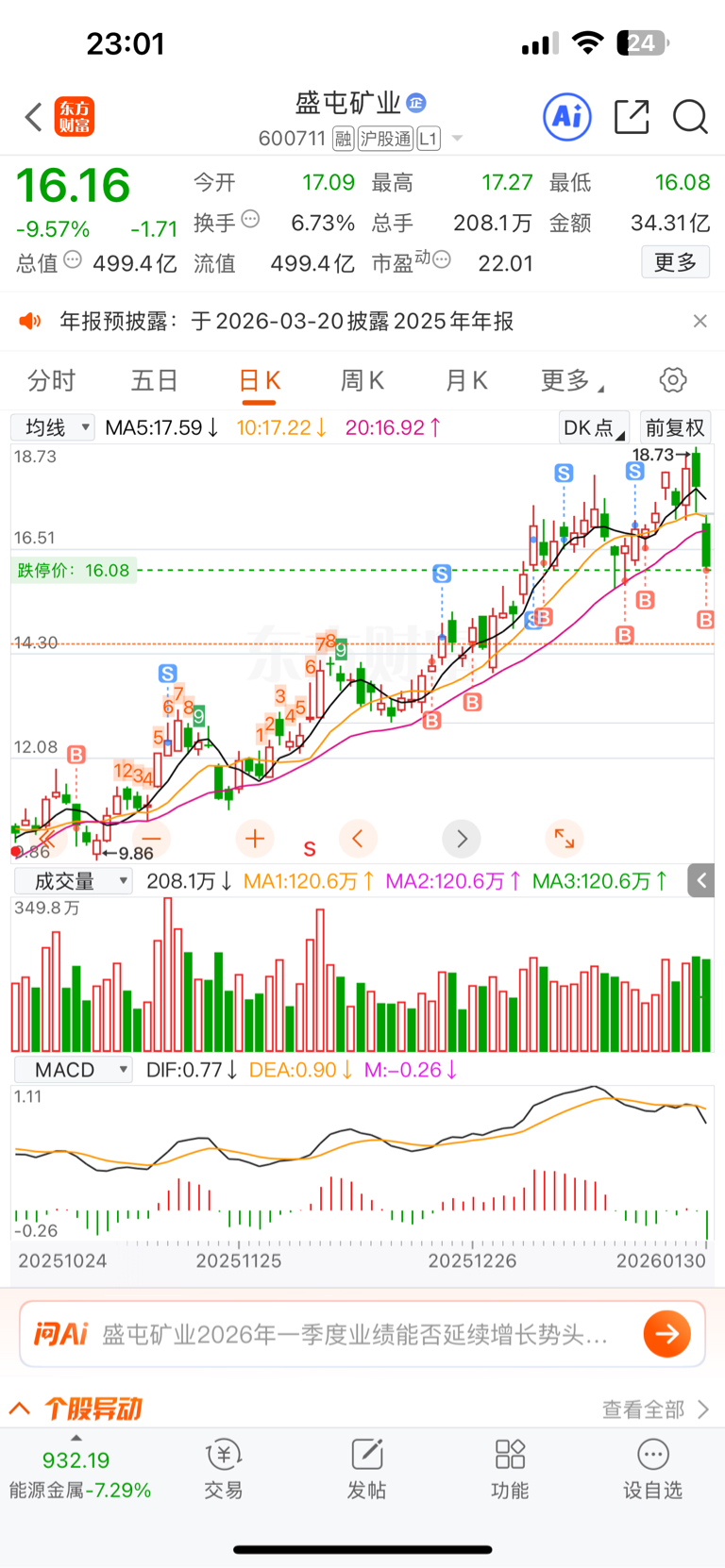Open the Ai assistant circle icon
The height and width of the screenshot is (1568, 725).
tap(567, 117)
